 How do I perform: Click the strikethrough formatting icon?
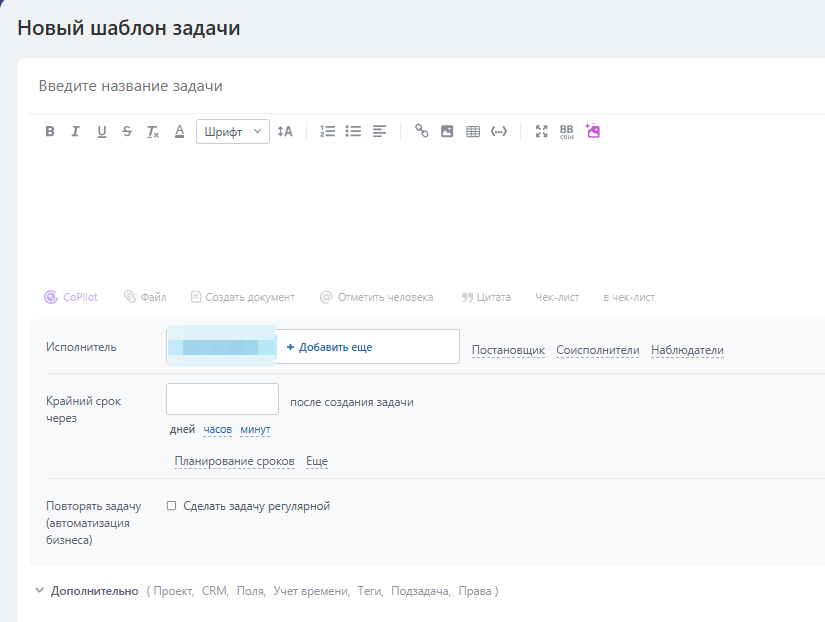pos(127,131)
